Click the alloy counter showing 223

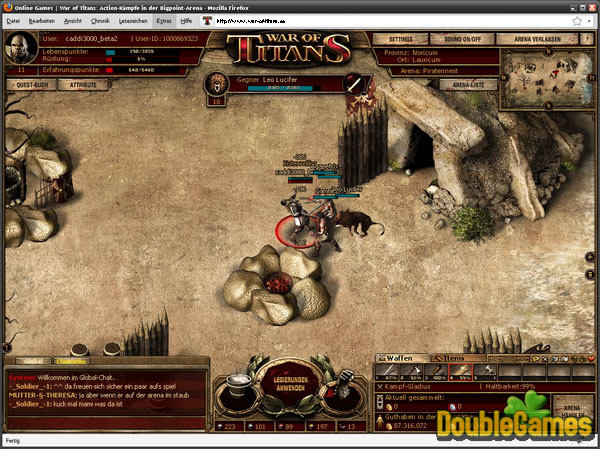[x=230, y=426]
